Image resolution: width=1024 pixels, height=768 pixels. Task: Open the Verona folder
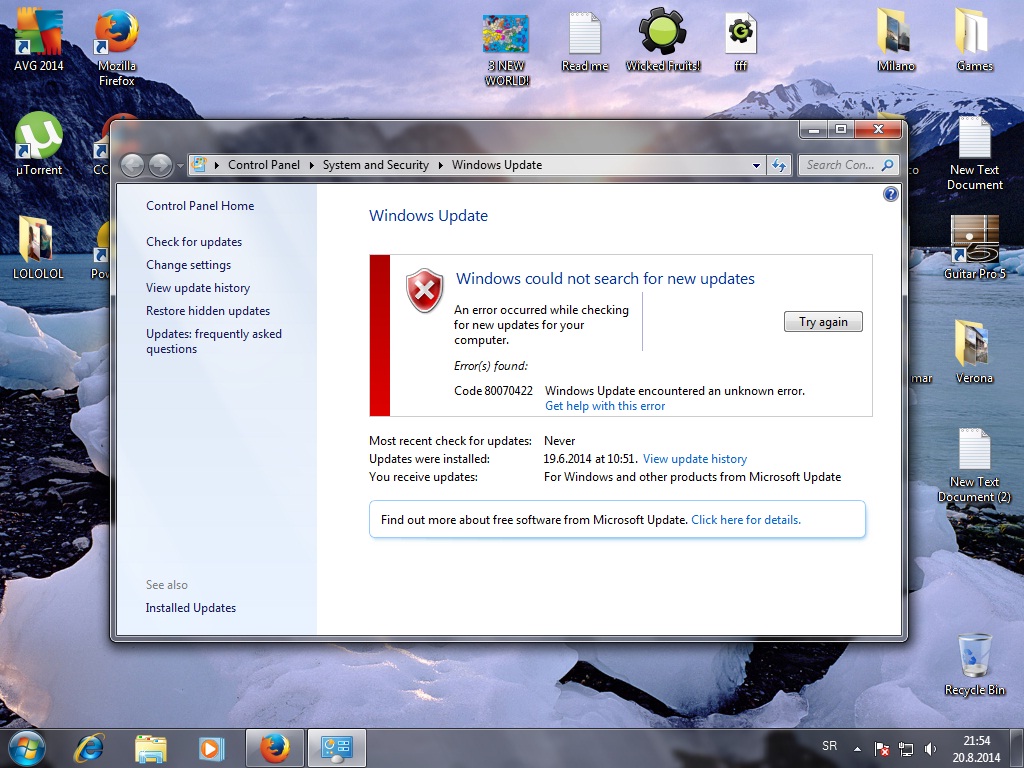[974, 351]
